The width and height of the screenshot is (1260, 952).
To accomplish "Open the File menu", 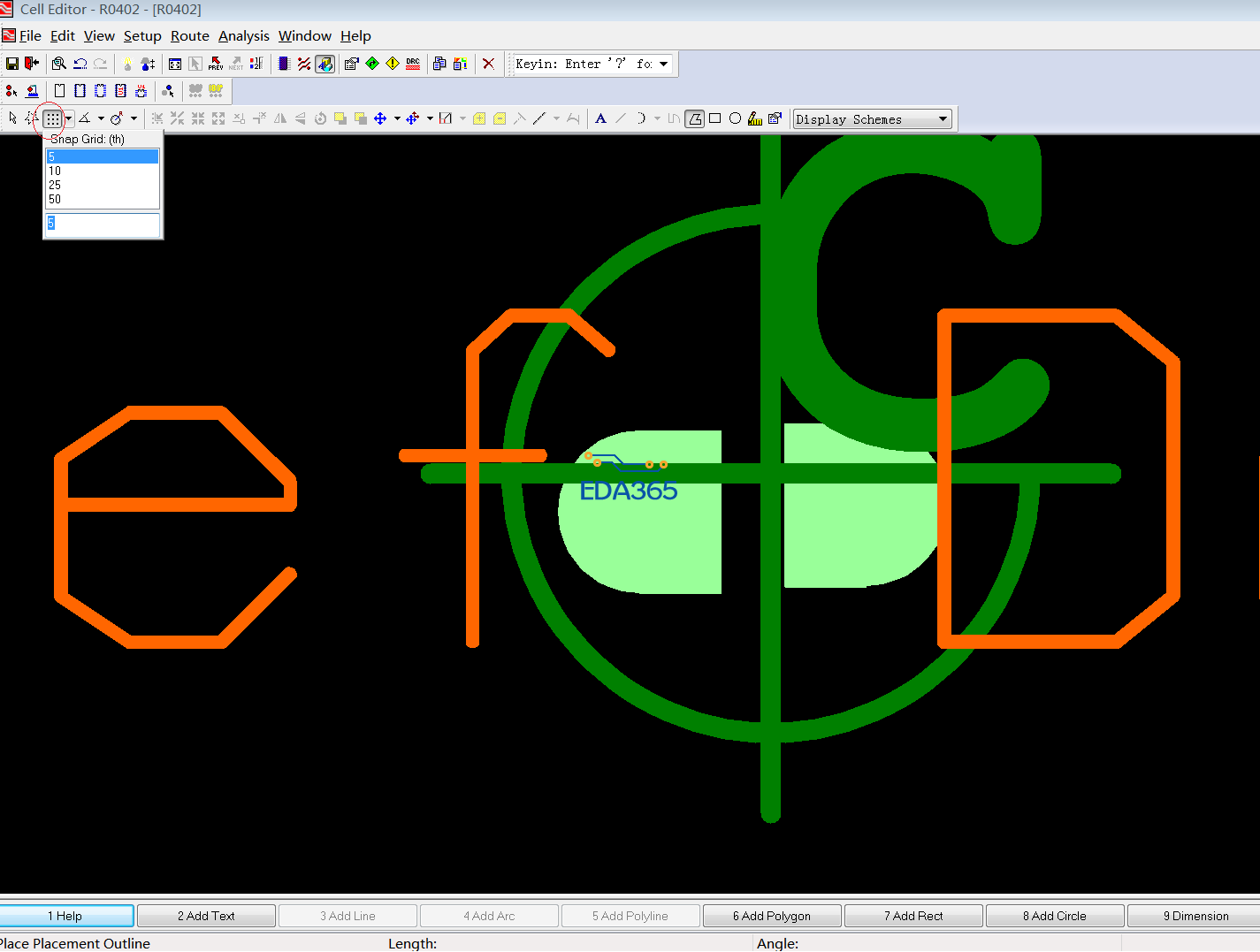I will click(30, 35).
